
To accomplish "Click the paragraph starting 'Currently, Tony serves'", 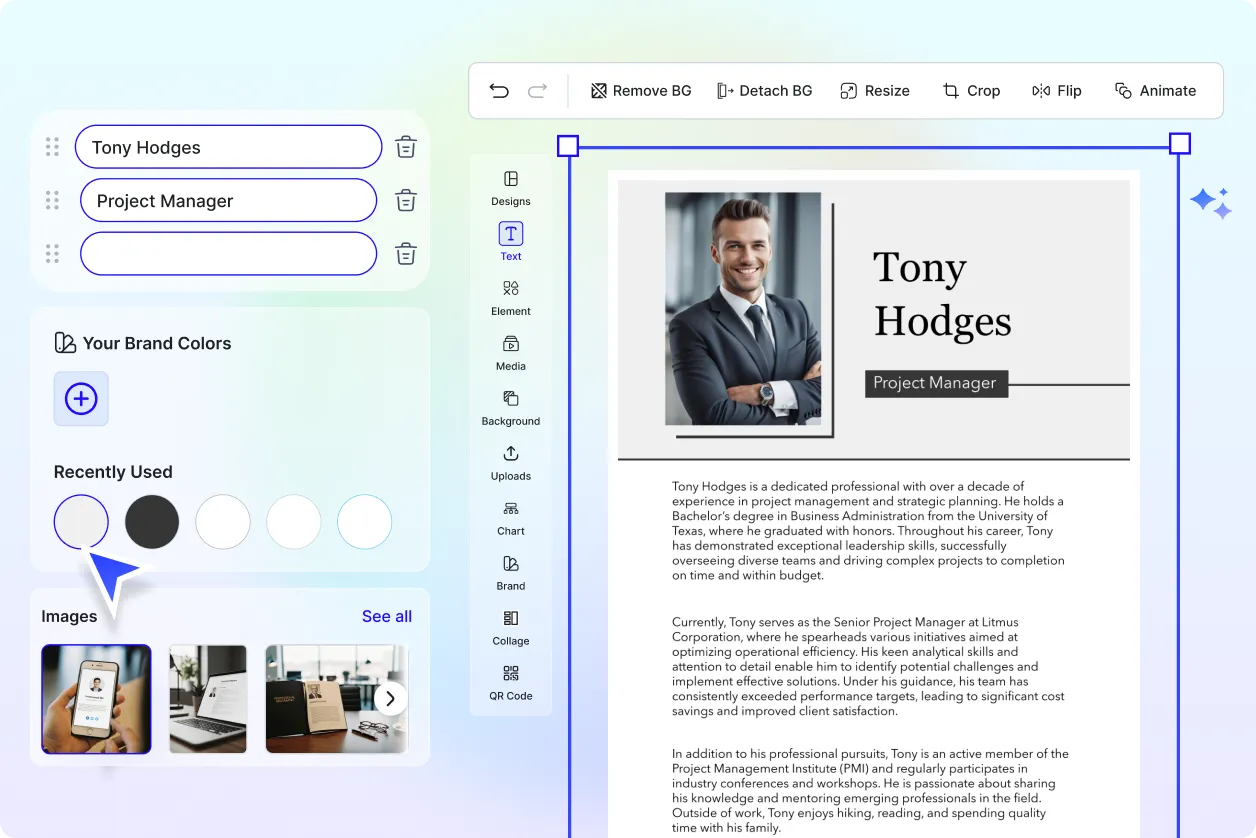I will pos(868,667).
